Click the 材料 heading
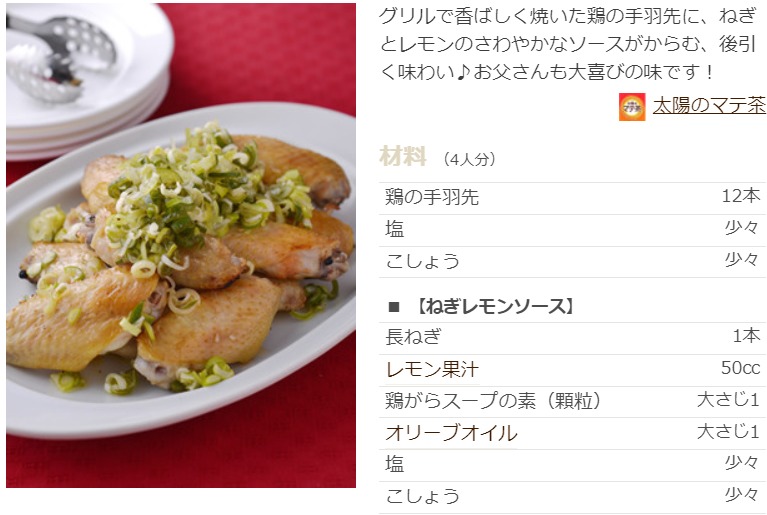The image size is (767, 515). [x=403, y=157]
